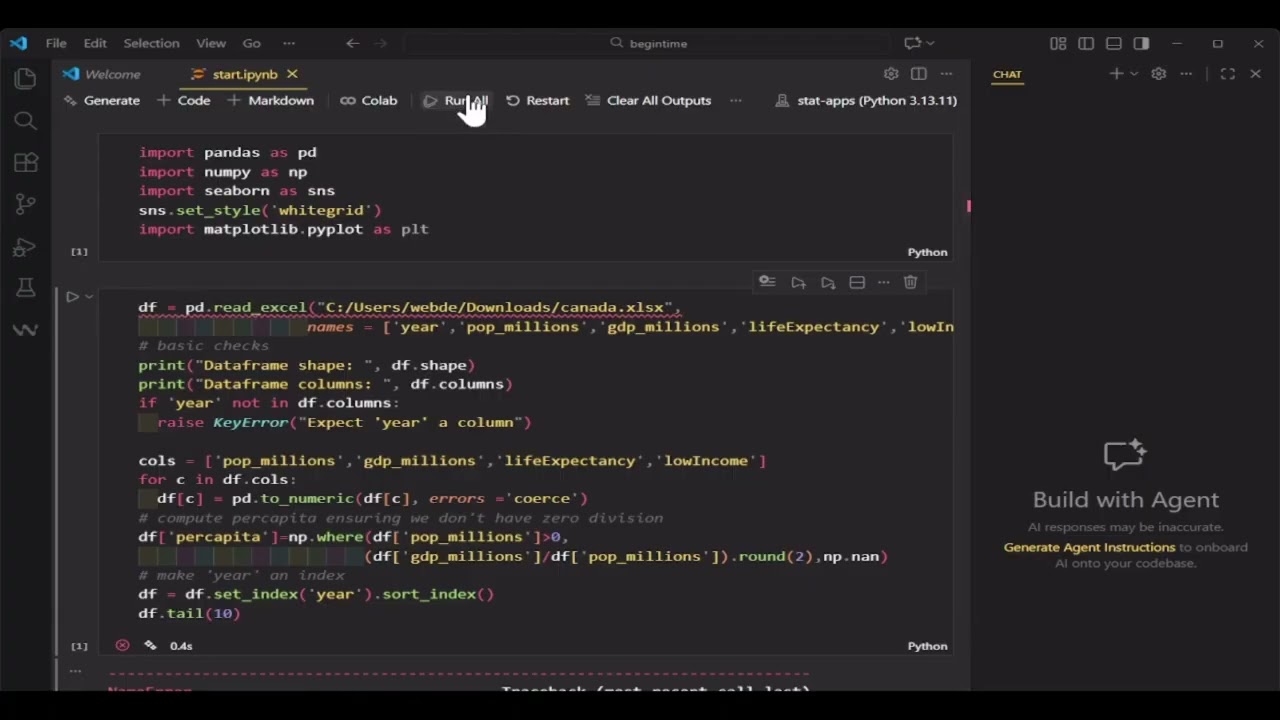Add a new Code cell
This screenshot has height=720, width=1280.
pos(183,101)
